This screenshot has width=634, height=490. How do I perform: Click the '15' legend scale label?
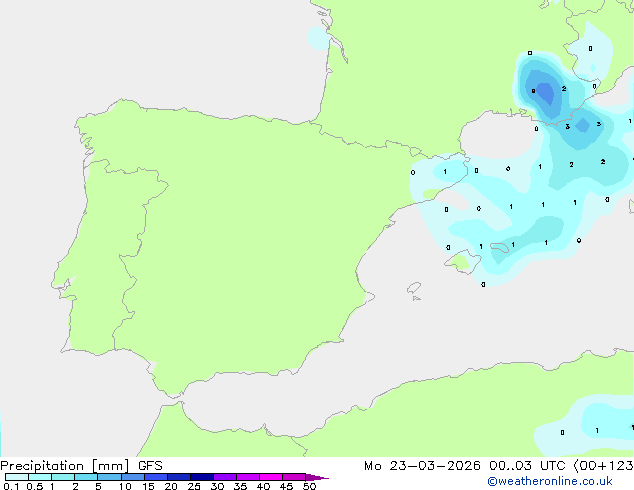(x=148, y=486)
